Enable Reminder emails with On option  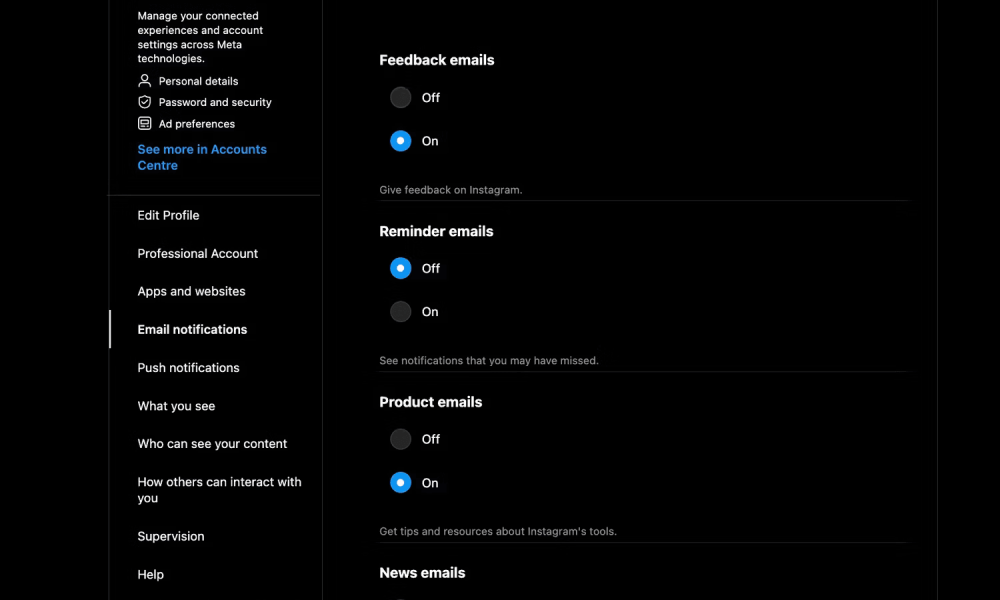[401, 312]
